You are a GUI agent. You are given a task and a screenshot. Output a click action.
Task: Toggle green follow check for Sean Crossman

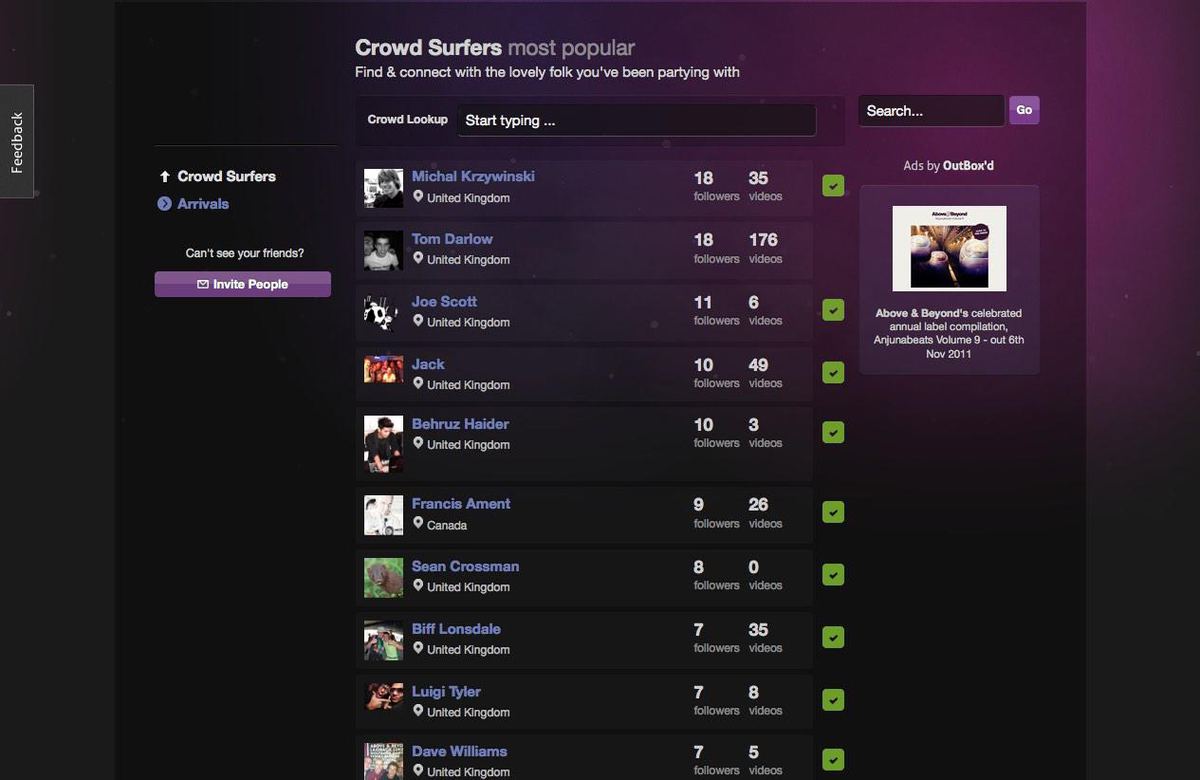[x=833, y=575]
